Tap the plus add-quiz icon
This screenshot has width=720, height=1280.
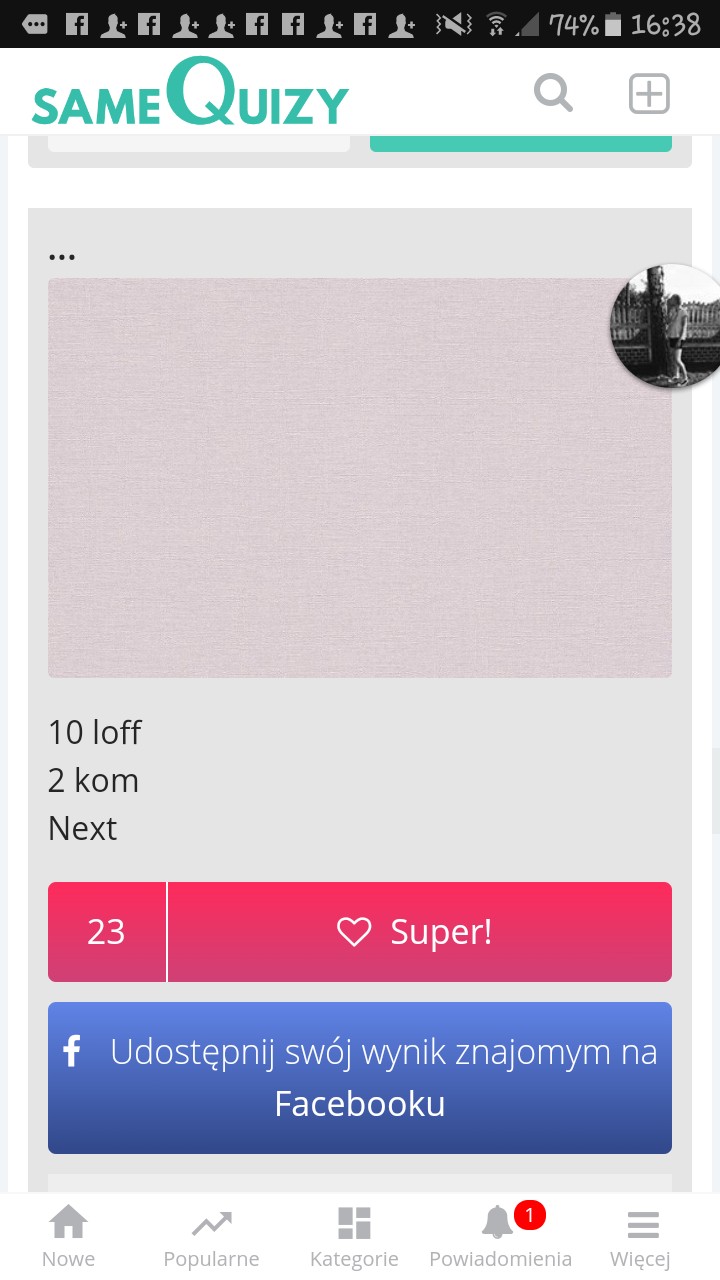[649, 94]
